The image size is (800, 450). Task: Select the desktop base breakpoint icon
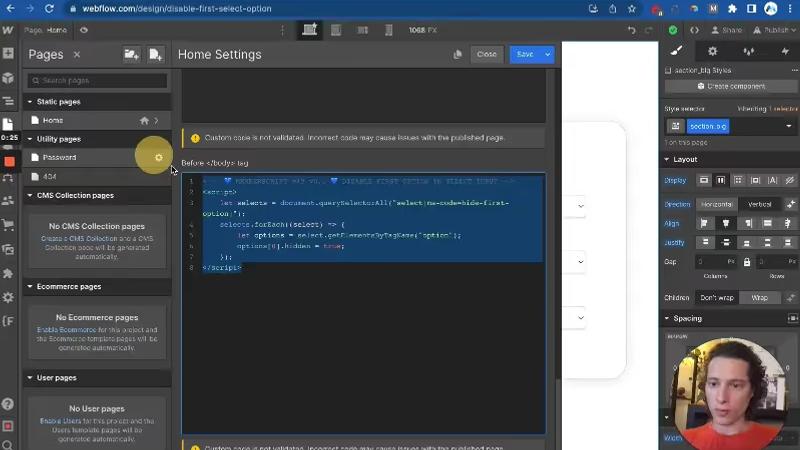pos(310,30)
